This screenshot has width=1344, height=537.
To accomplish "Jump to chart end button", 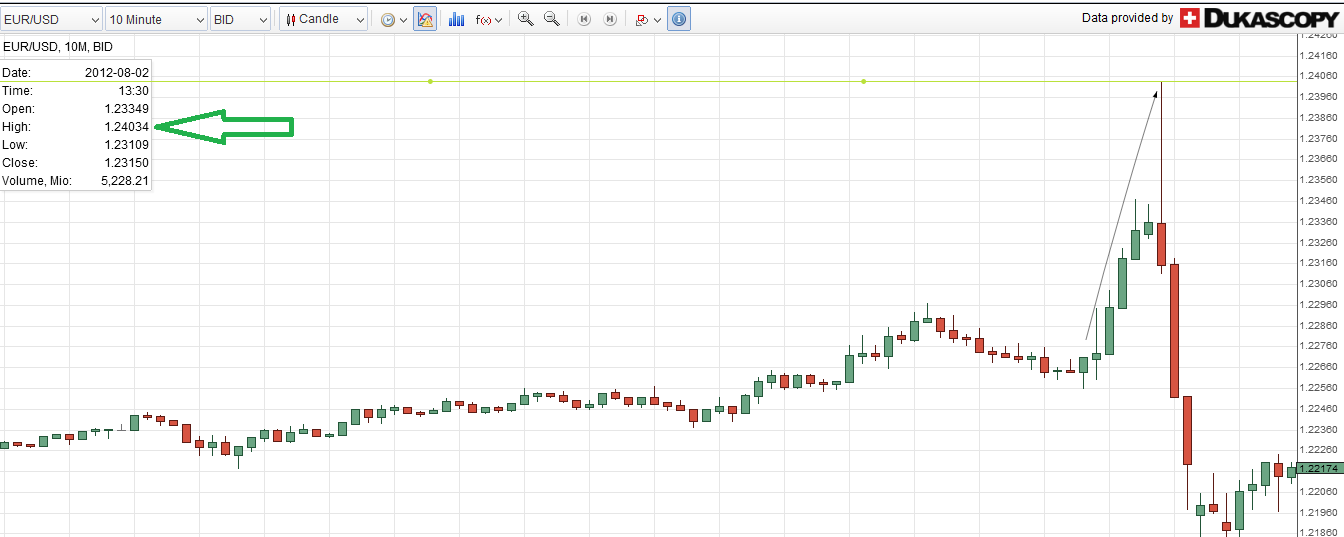I will tap(609, 19).
